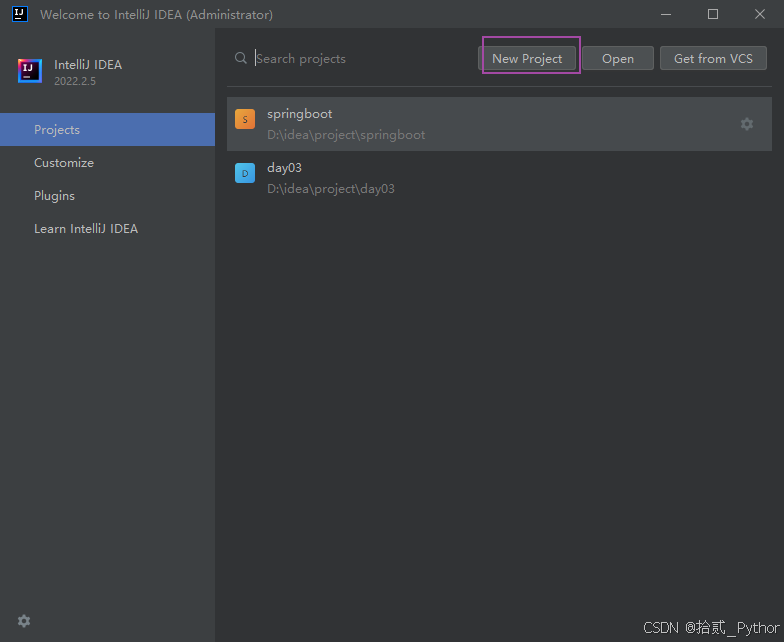Open Learn IntelliJ IDEA tab
The height and width of the screenshot is (642, 784).
(108, 228)
